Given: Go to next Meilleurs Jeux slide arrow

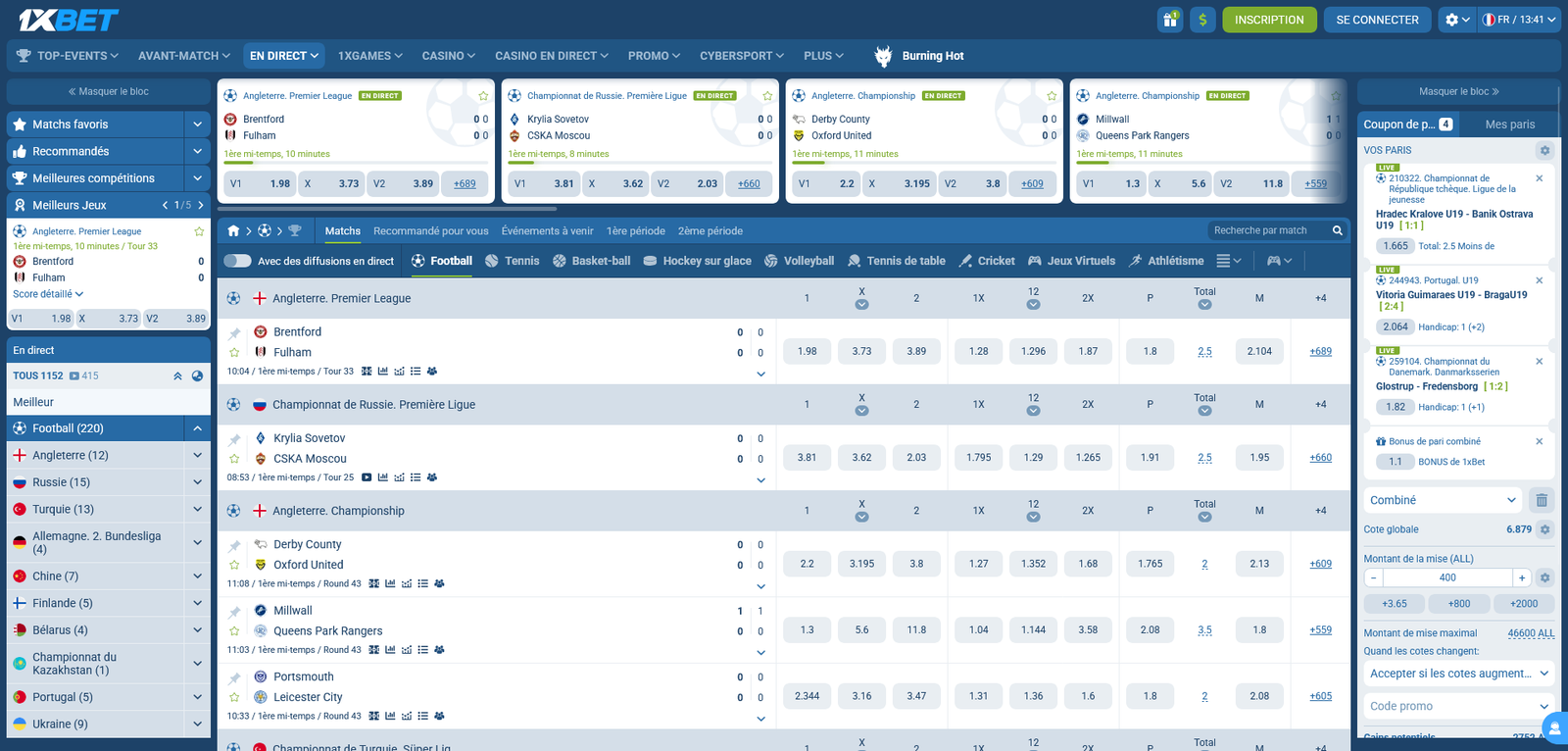Looking at the screenshot, I should [201, 205].
